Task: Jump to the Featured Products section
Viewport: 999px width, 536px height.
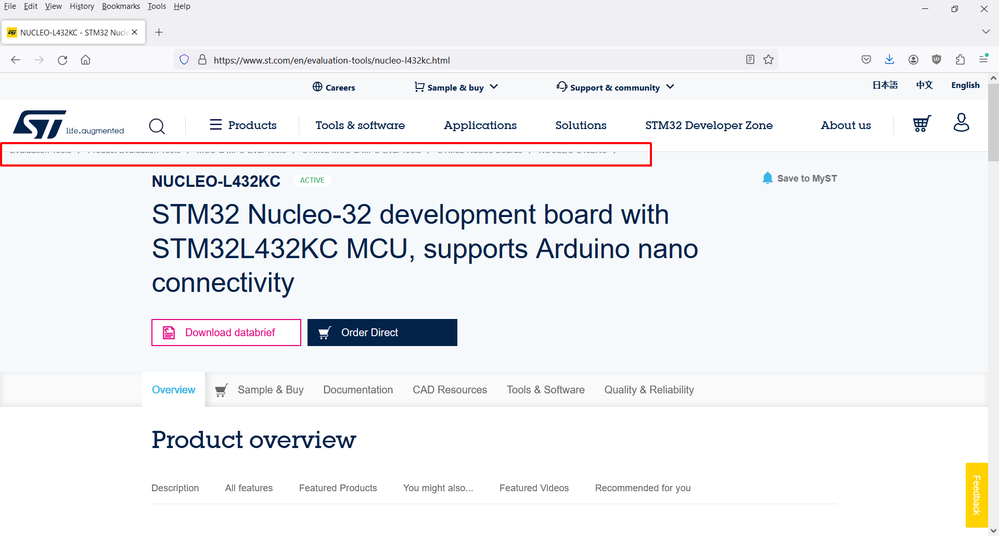Action: [x=338, y=488]
